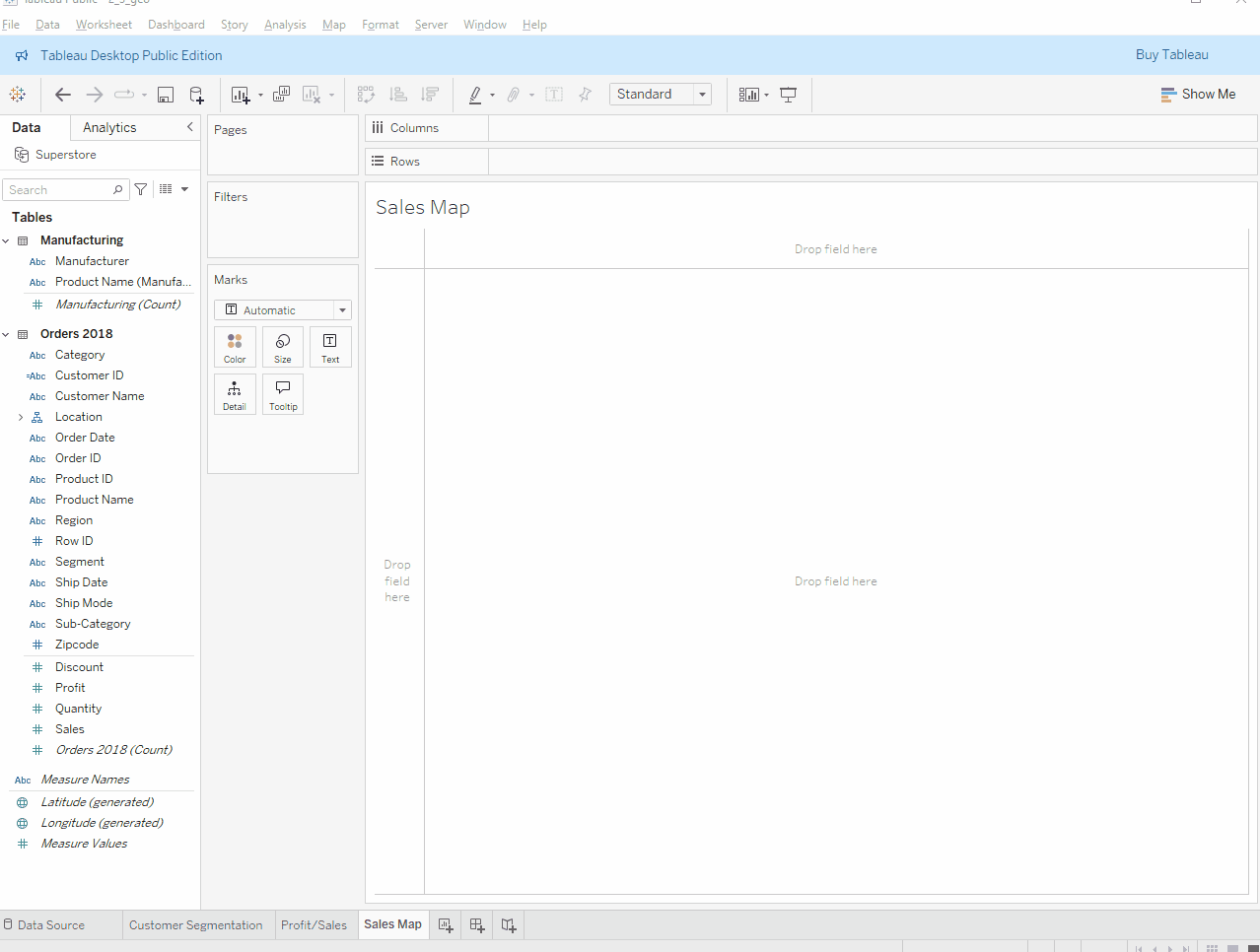Click the new dashboard icon beside tabs
1260x952 pixels.
[x=477, y=924]
